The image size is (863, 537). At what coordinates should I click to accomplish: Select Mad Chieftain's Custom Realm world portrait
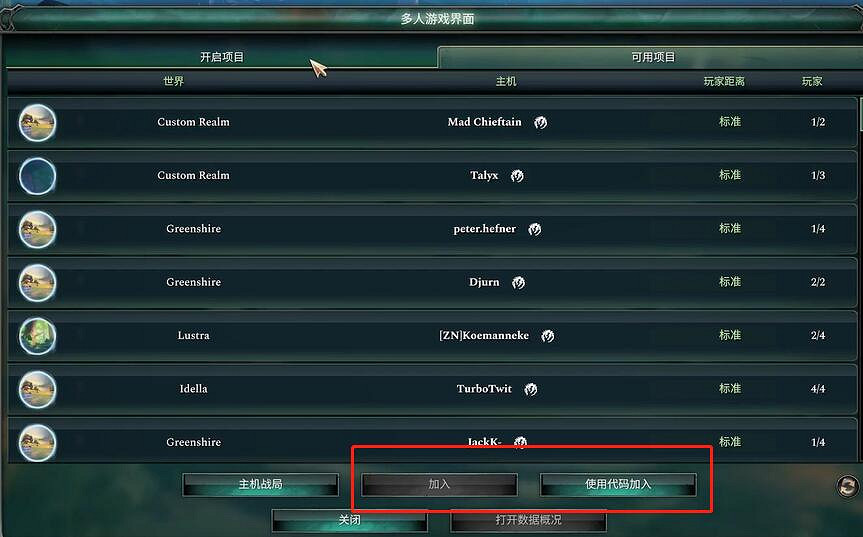(37, 123)
